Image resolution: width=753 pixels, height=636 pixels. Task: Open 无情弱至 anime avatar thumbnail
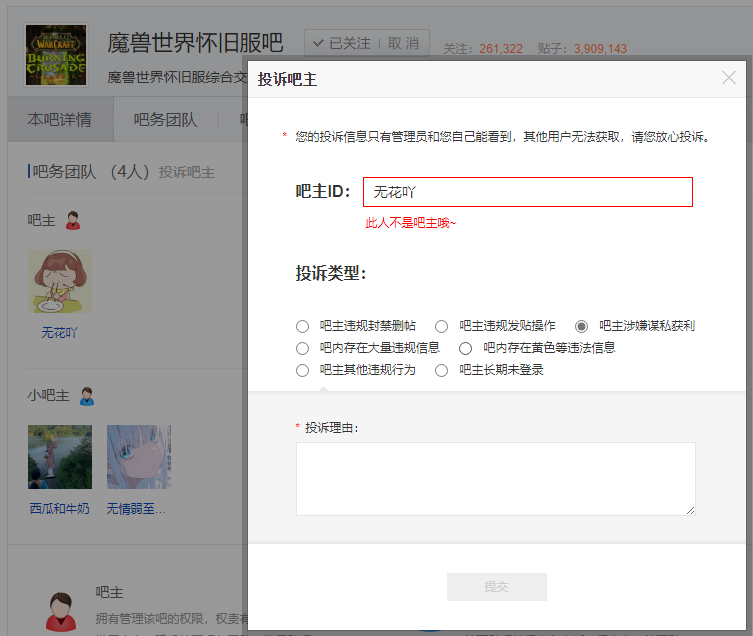139,457
